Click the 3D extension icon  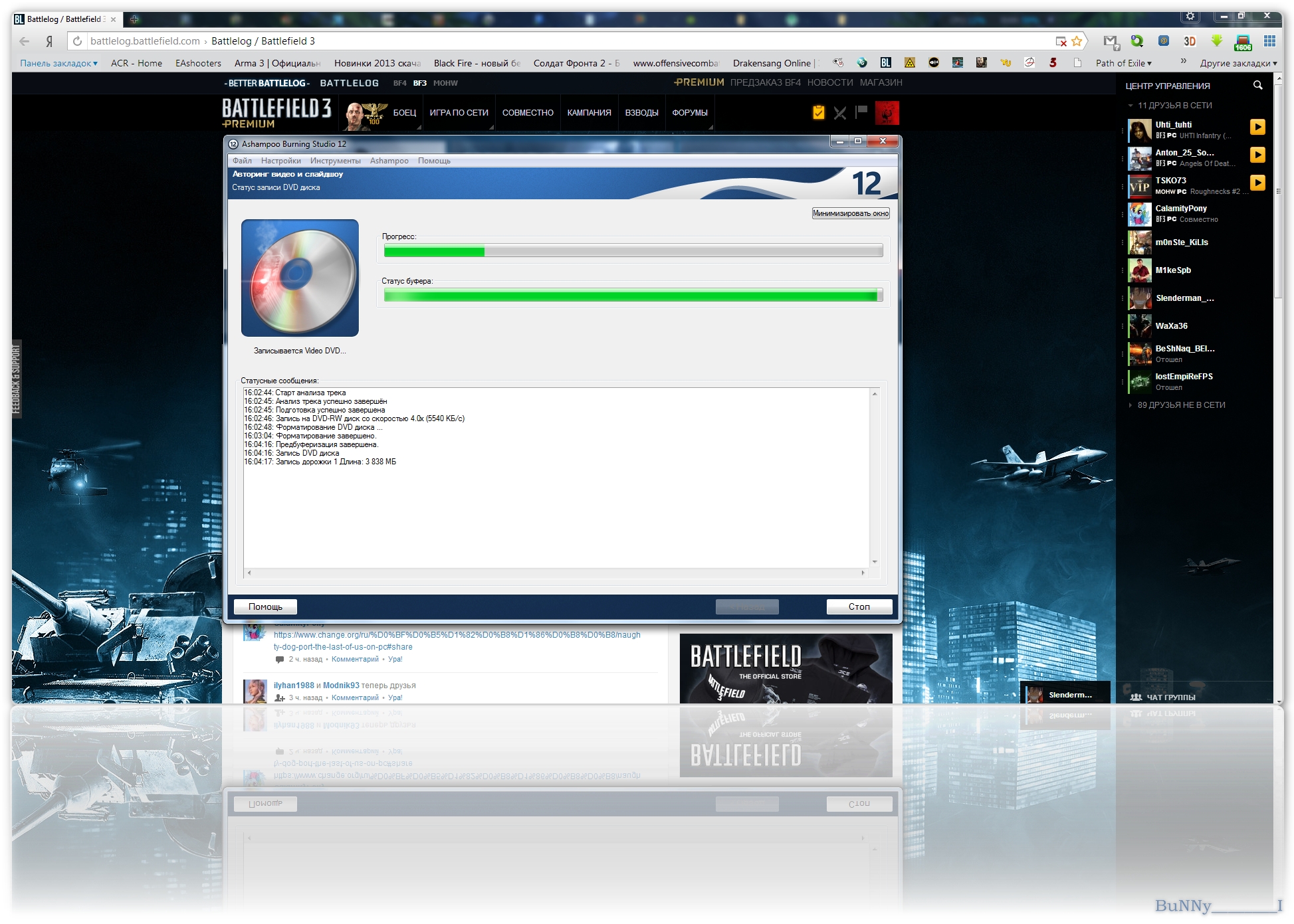[x=1190, y=41]
